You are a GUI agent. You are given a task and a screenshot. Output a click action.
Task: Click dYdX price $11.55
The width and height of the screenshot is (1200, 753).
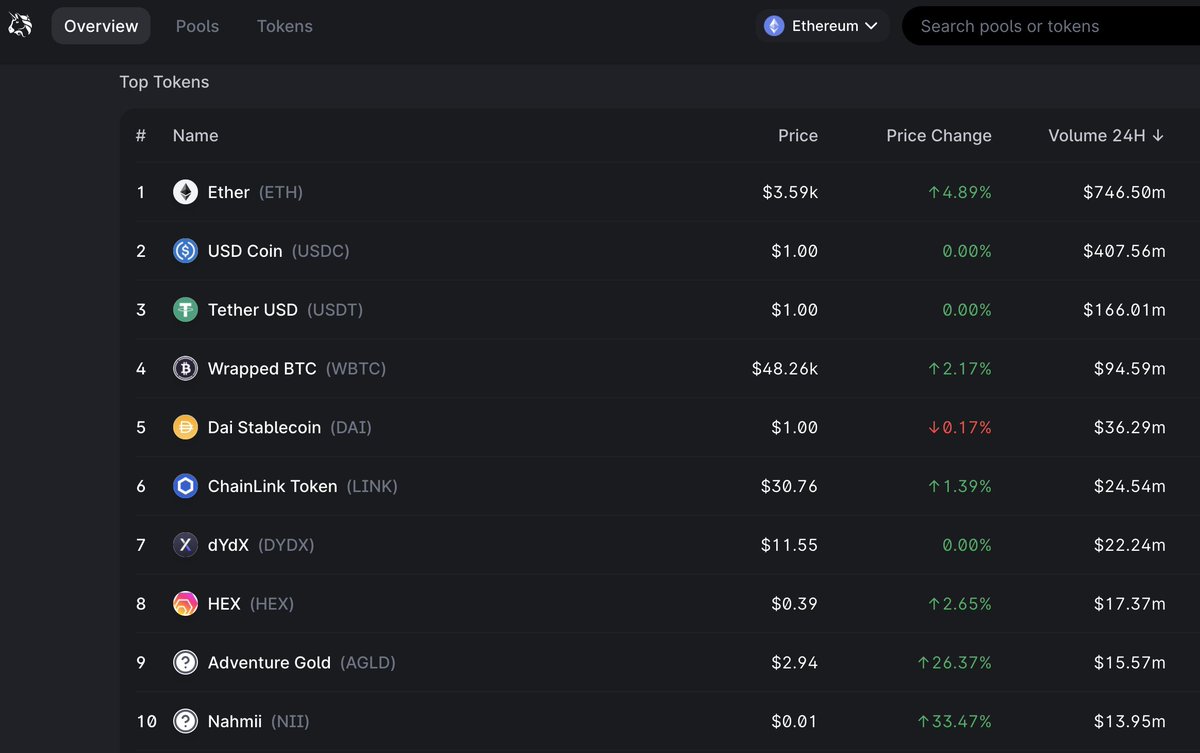point(789,545)
